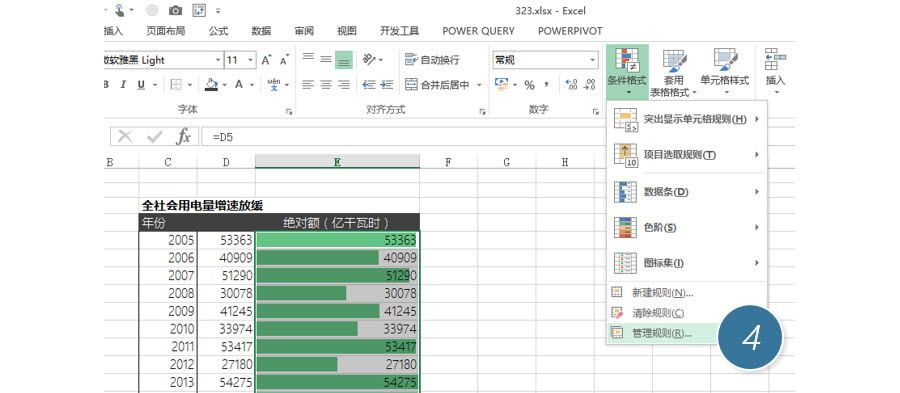900x393 pixels.
Task: Open the 页面布局 tab
Action: pos(165,31)
